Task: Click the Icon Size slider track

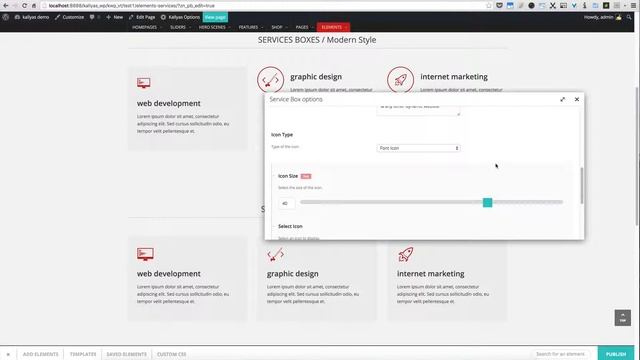Action: pos(431,202)
